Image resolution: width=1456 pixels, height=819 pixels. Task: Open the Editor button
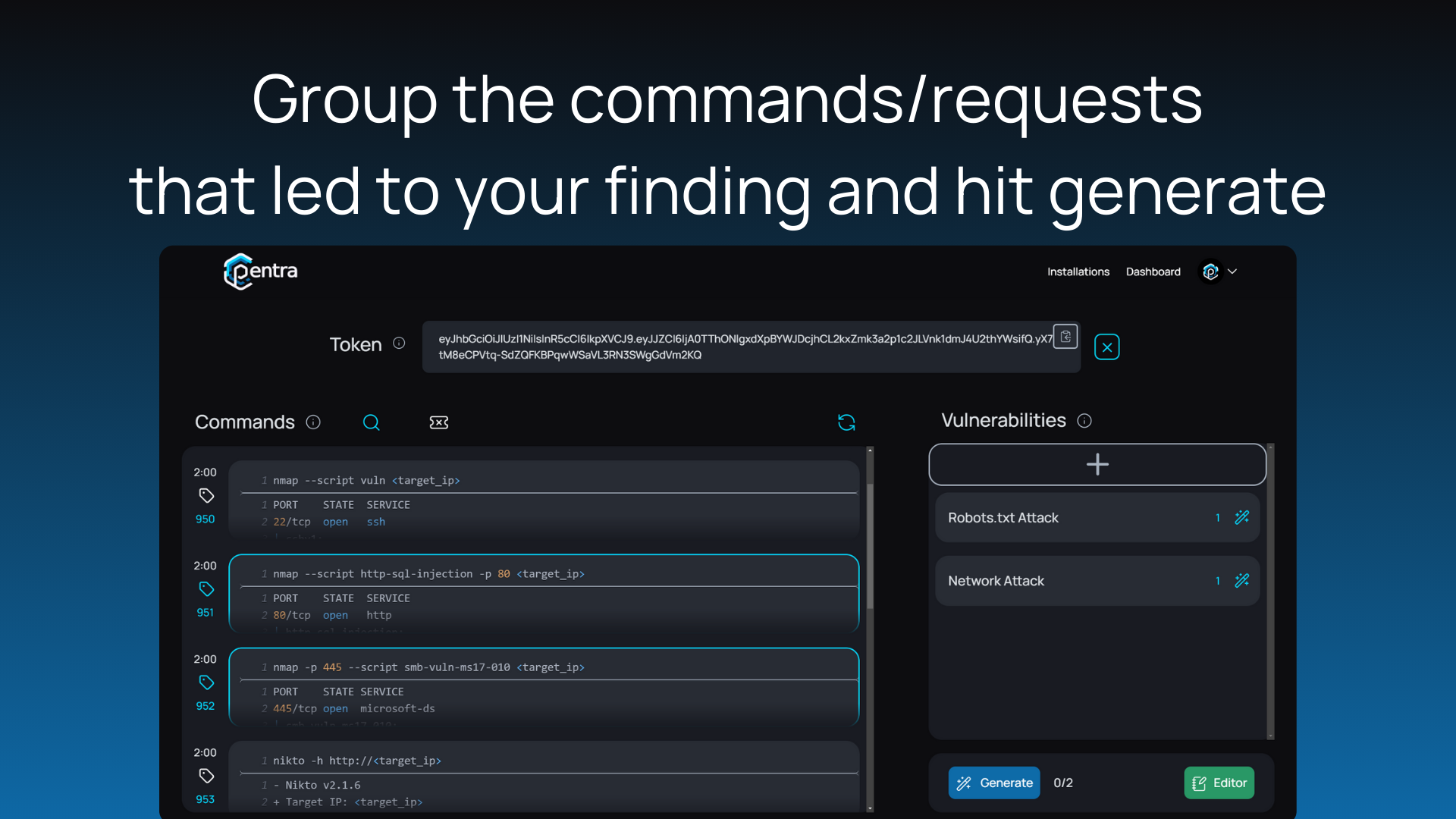click(x=1219, y=783)
